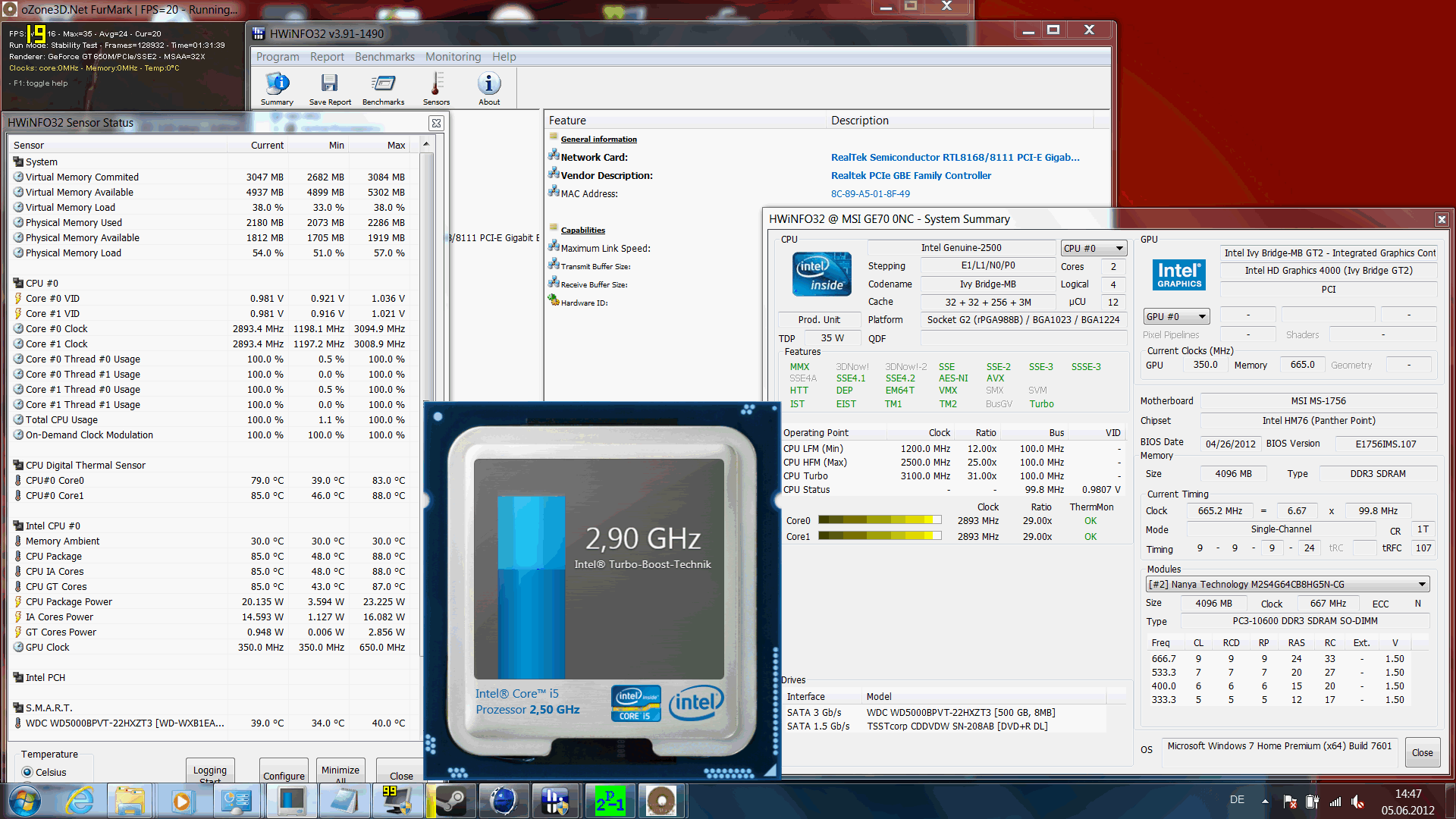Expand the GPU #0 dropdown
Image resolution: width=1456 pixels, height=819 pixels.
coord(1175,316)
